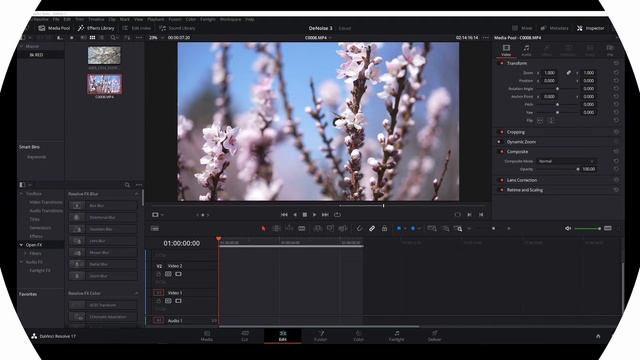Screen dimensions: 640x360
Task: Play forward in viewer
Action: point(314,215)
